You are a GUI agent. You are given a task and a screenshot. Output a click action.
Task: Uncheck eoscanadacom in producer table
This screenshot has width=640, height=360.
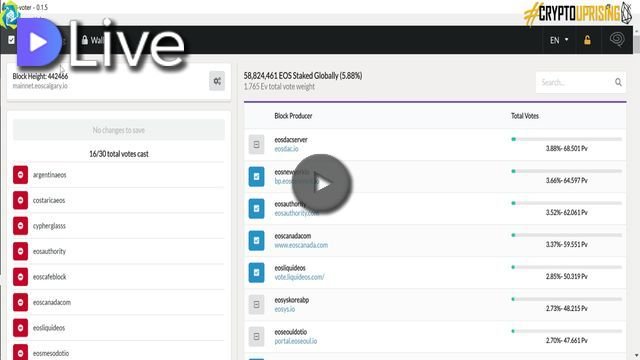point(256,240)
